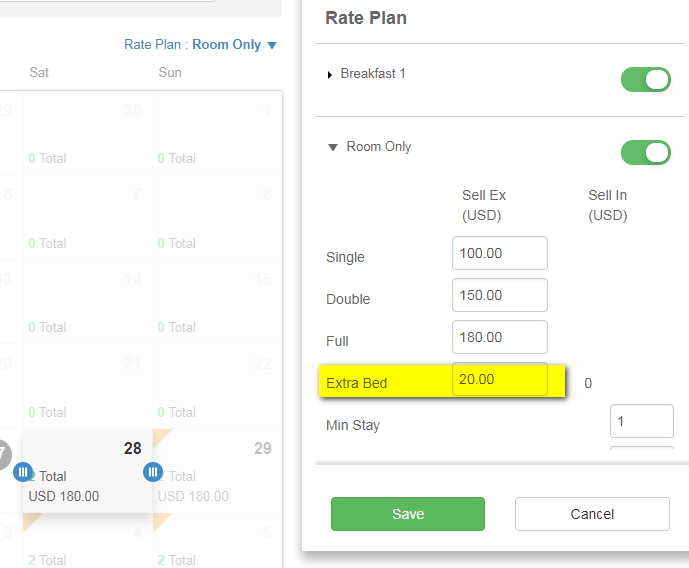Select the Extra Bed rate field

coord(500,379)
